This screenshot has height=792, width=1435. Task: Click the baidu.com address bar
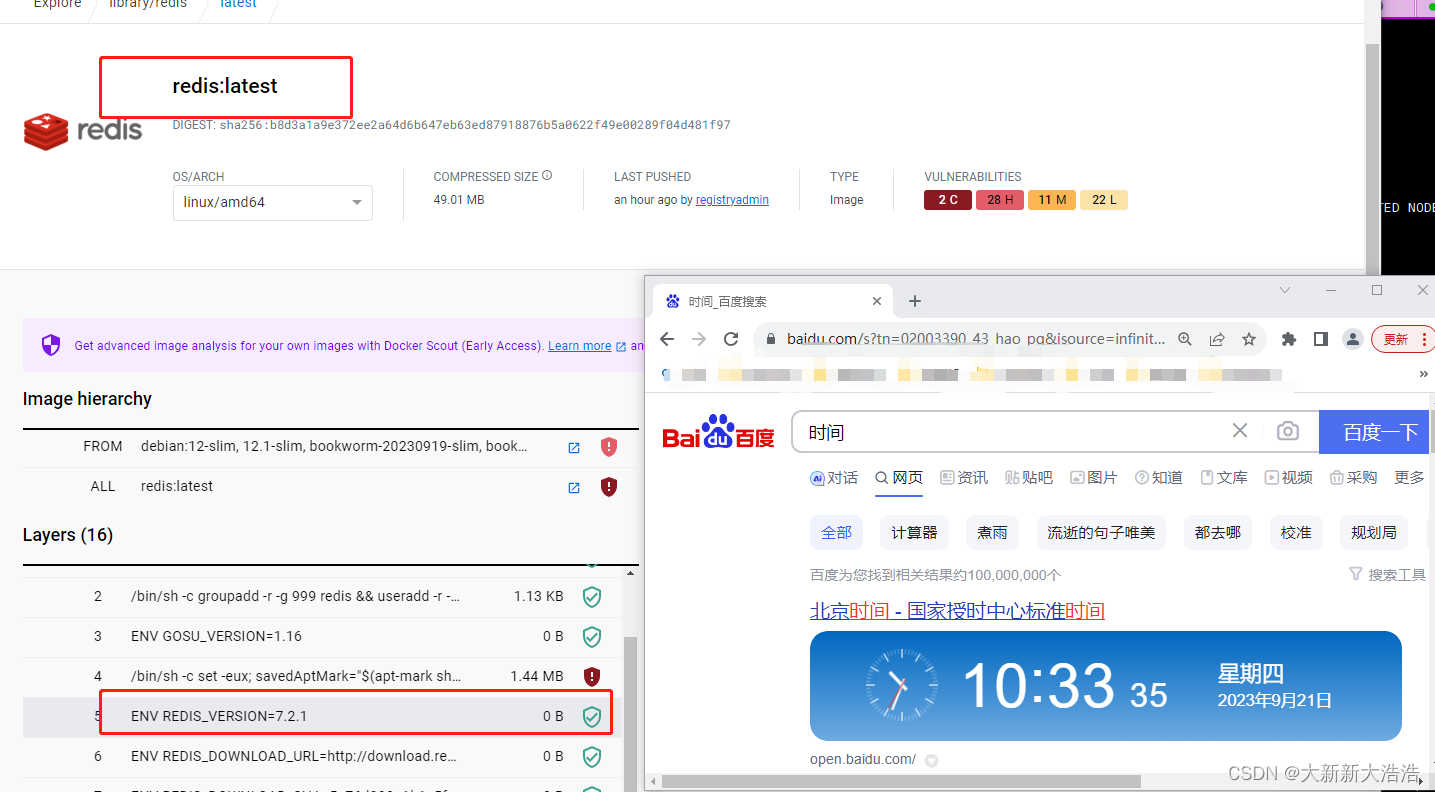pos(975,339)
